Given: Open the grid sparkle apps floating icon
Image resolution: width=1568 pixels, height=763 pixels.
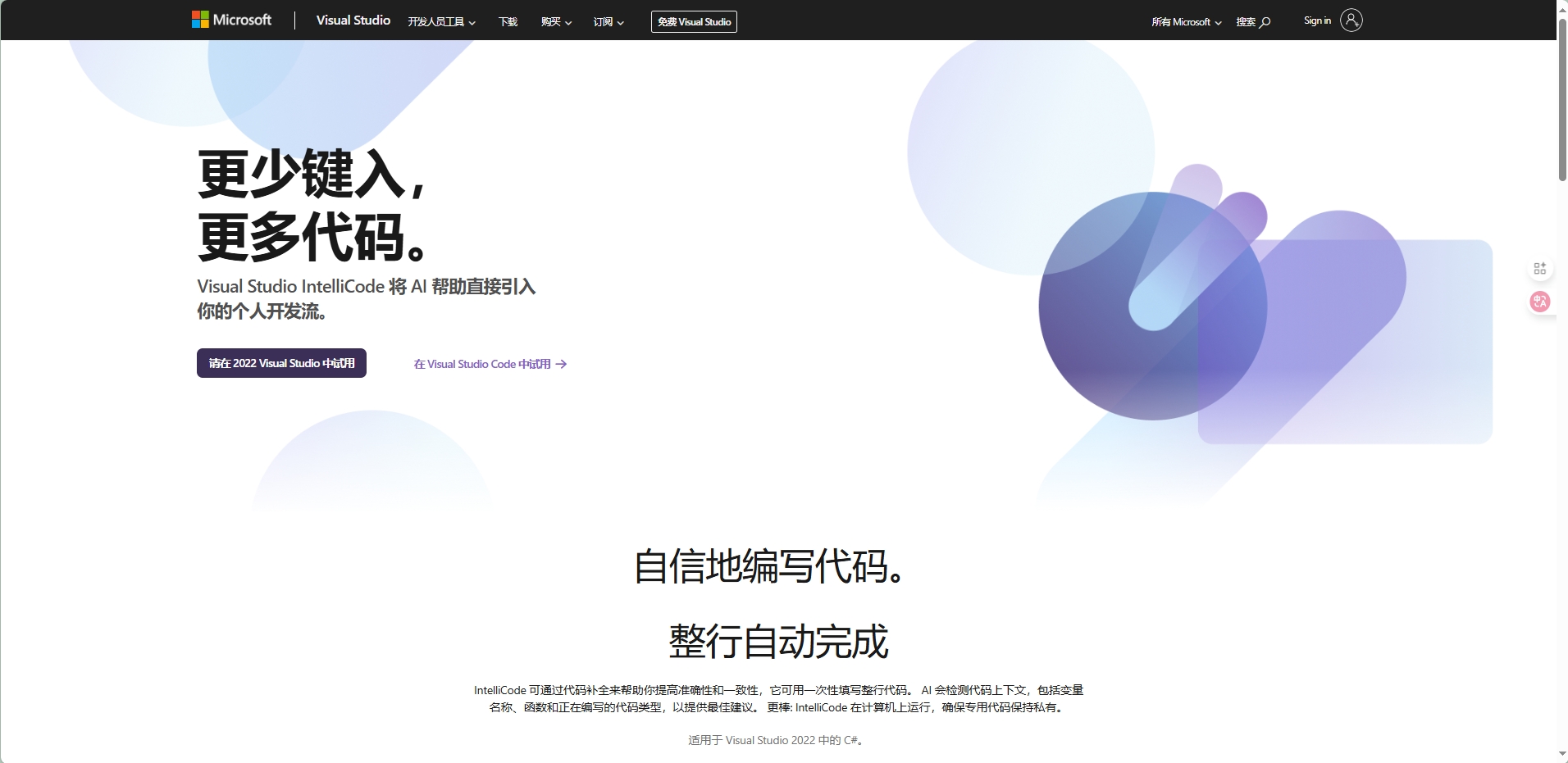Looking at the screenshot, I should click(1539, 269).
